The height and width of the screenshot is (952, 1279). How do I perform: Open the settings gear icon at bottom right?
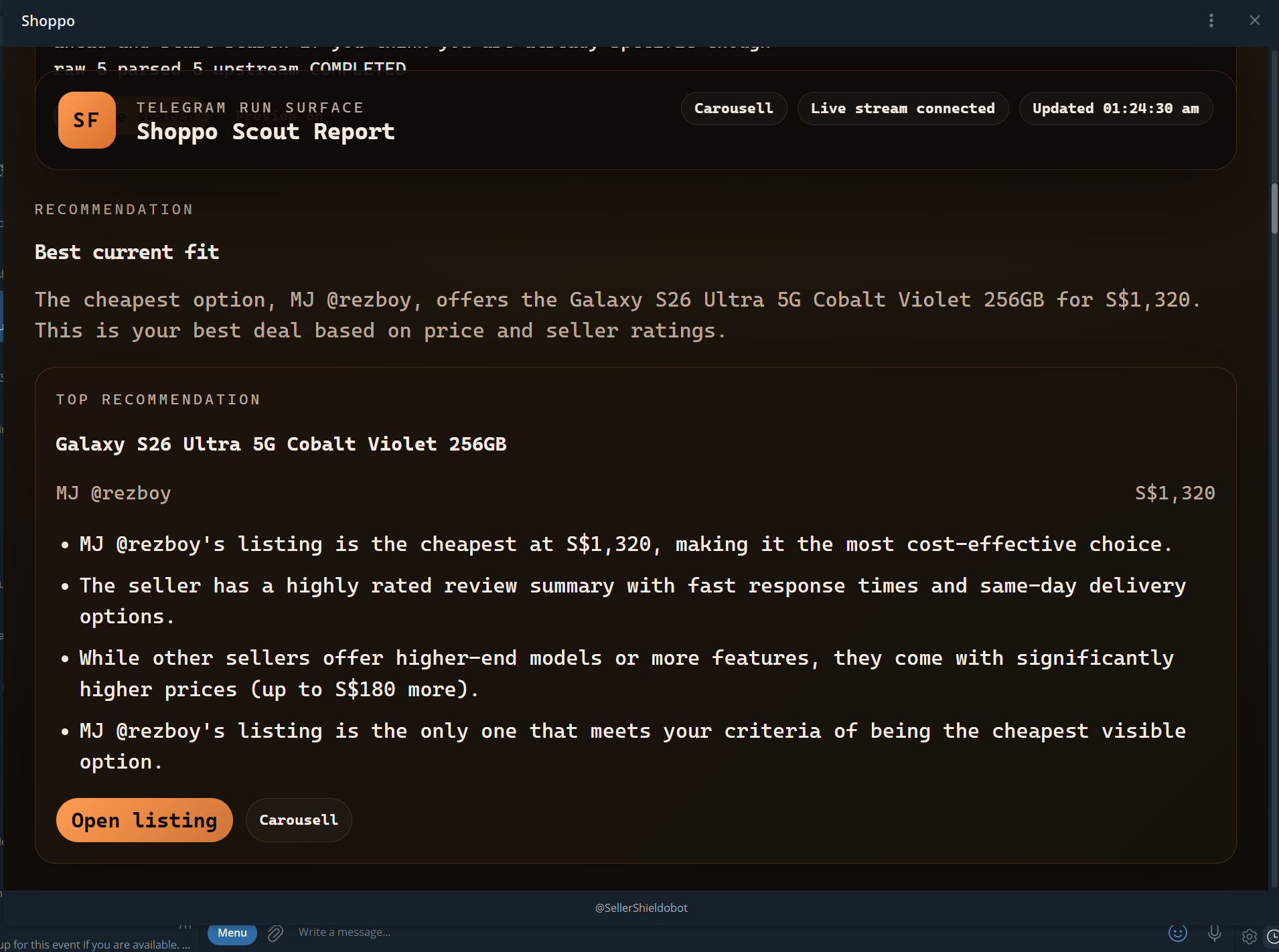[1249, 937]
